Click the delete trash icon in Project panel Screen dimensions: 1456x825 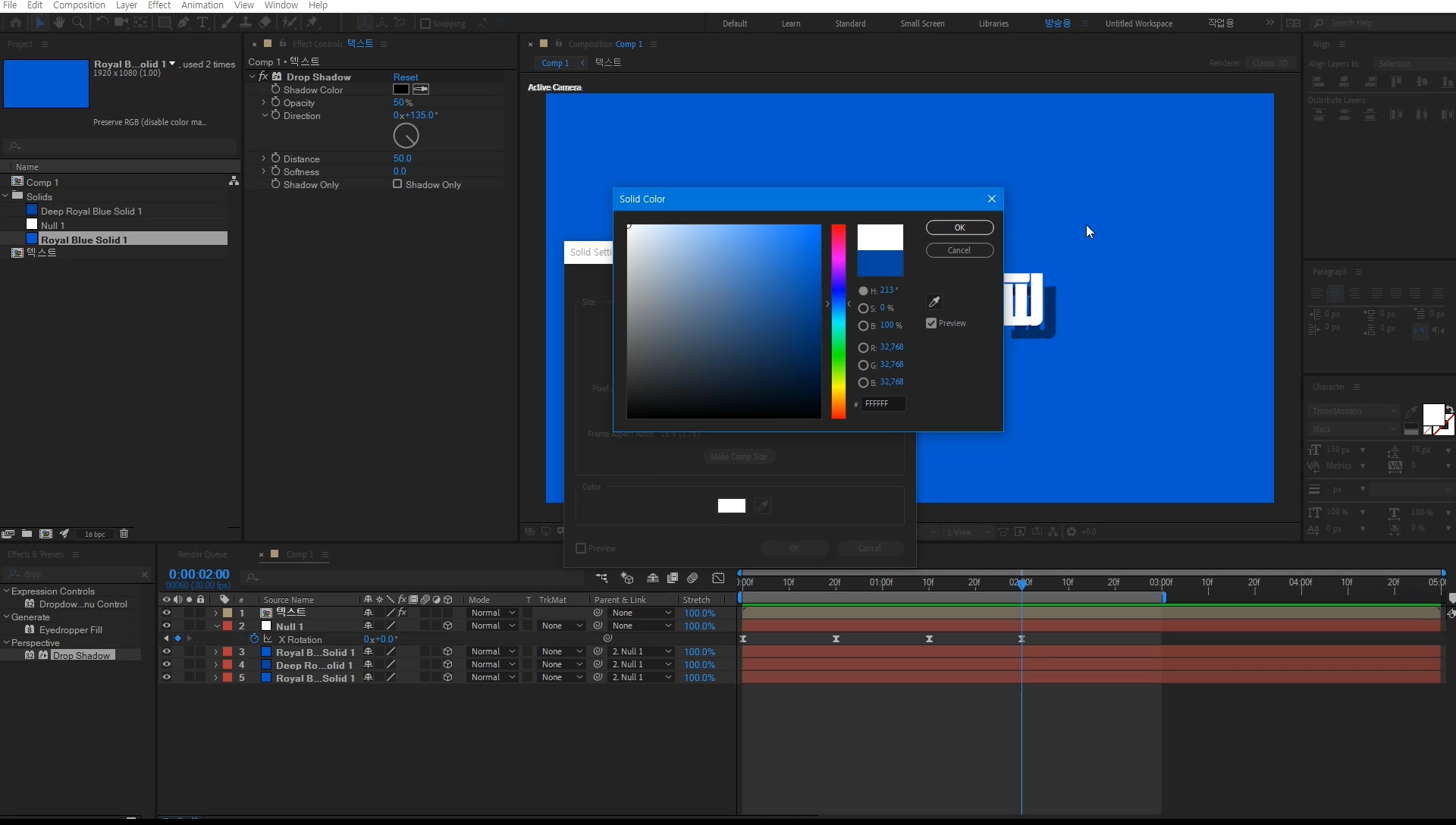pyautogui.click(x=124, y=534)
